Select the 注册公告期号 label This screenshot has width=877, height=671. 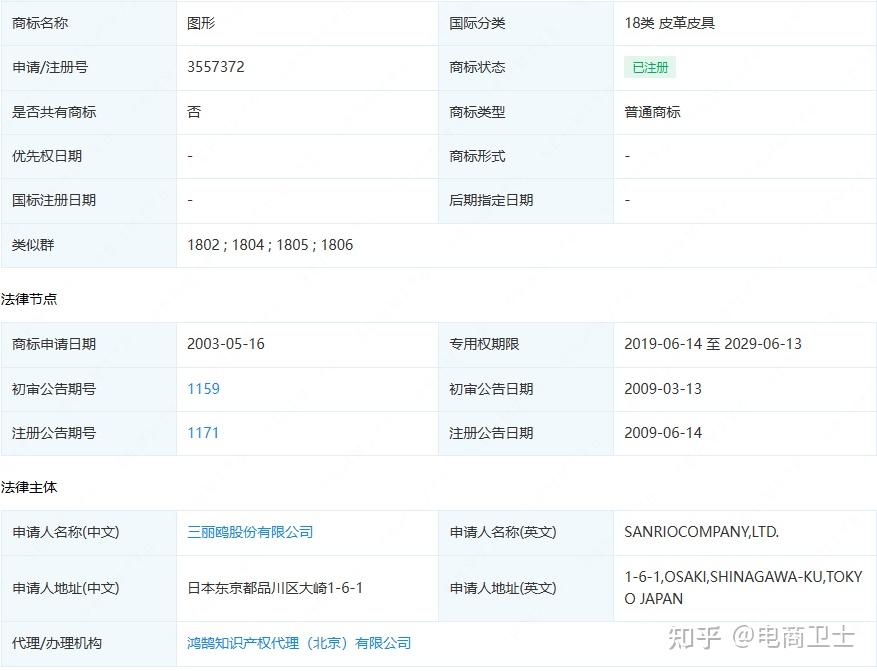[54, 433]
